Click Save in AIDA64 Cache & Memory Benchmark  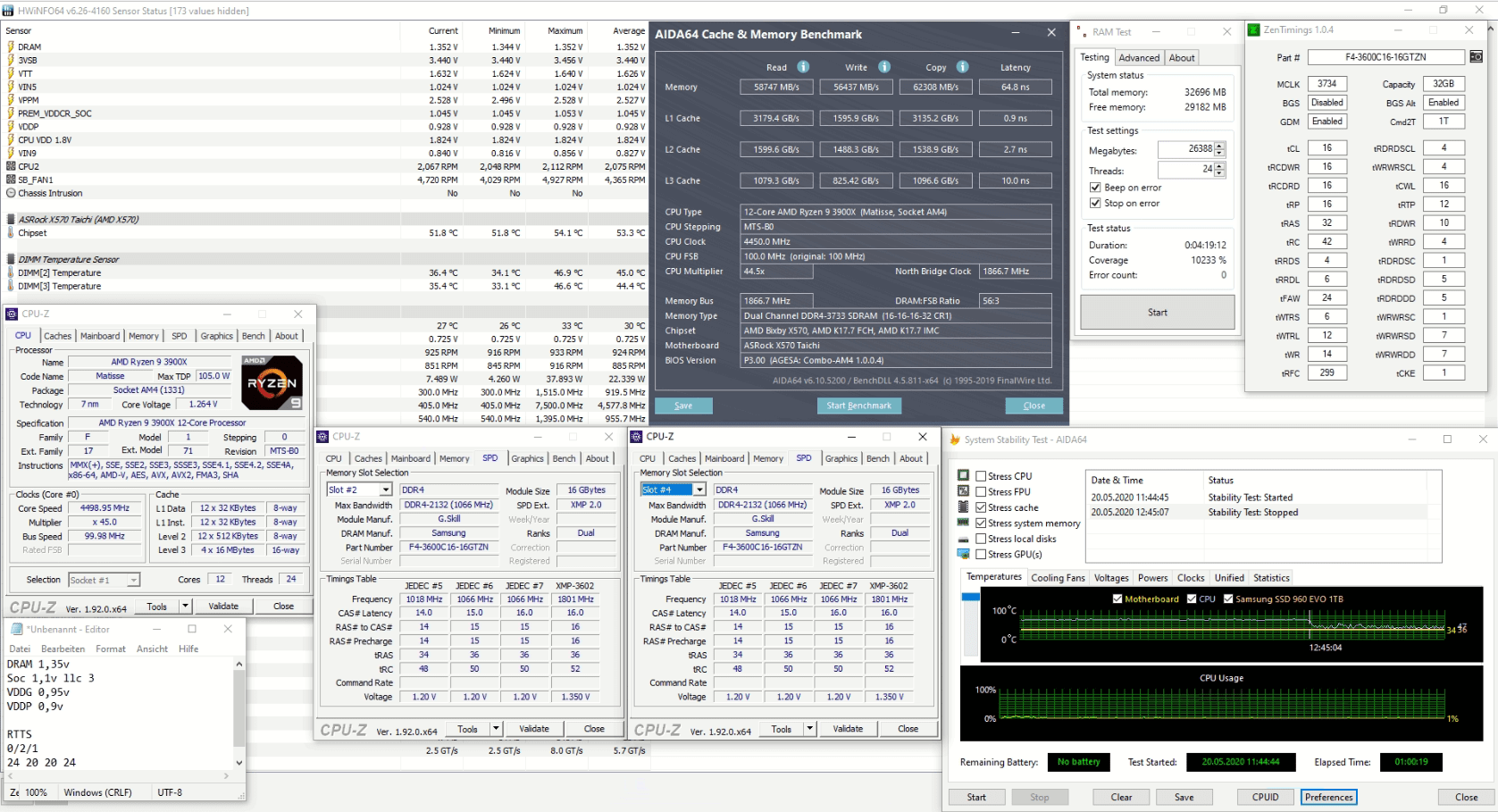(x=683, y=406)
